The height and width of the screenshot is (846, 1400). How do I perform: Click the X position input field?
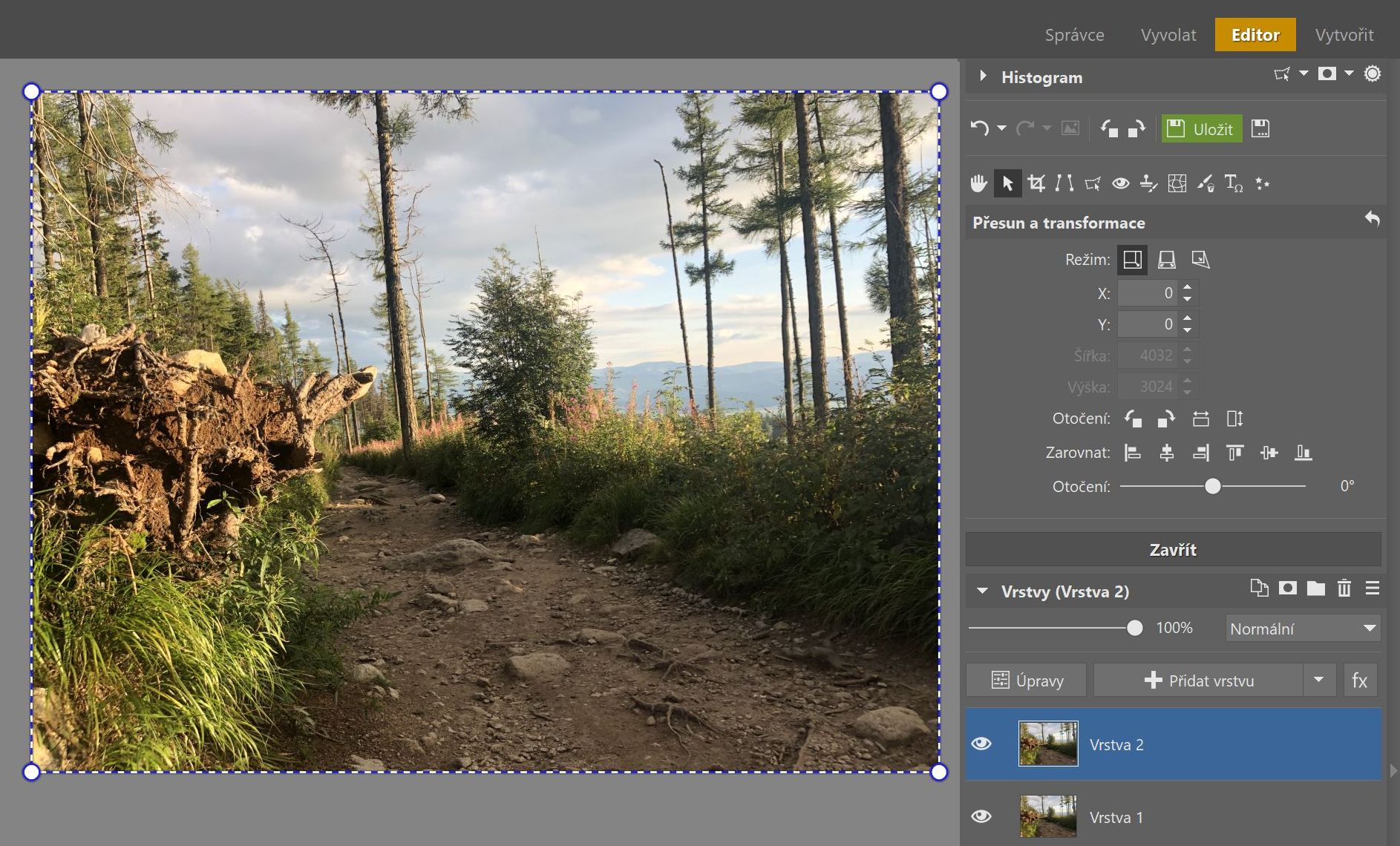pos(1147,293)
